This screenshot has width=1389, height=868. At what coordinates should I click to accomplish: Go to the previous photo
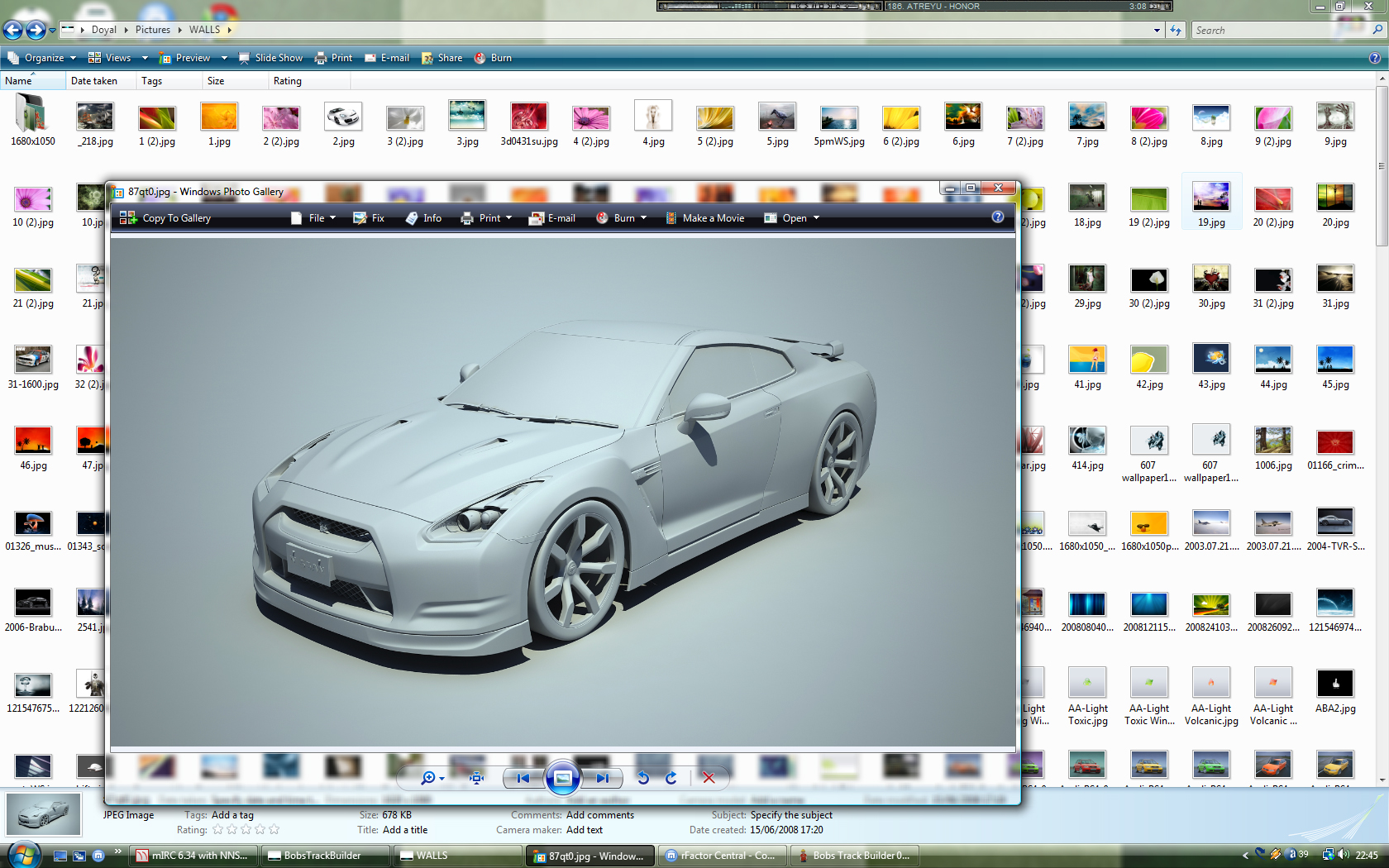click(523, 778)
